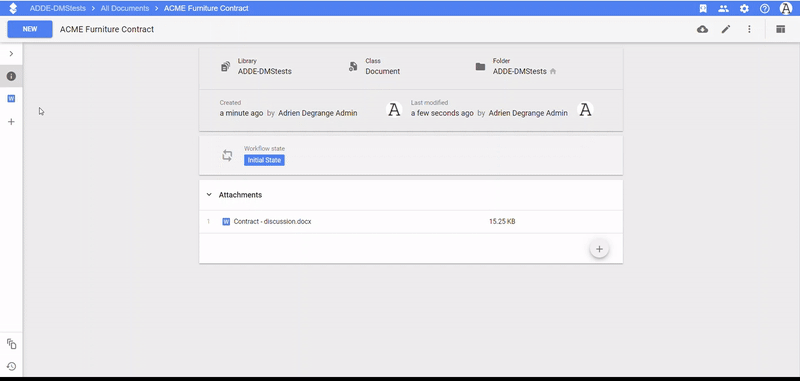Click the 15.25 KB file size
The width and height of the screenshot is (800, 381).
pos(502,221)
